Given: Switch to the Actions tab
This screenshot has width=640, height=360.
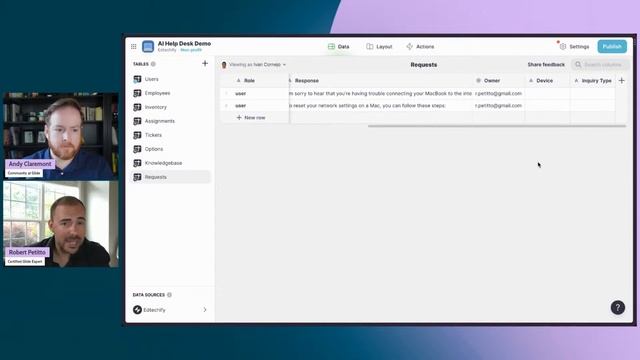Looking at the screenshot, I should pos(420,47).
